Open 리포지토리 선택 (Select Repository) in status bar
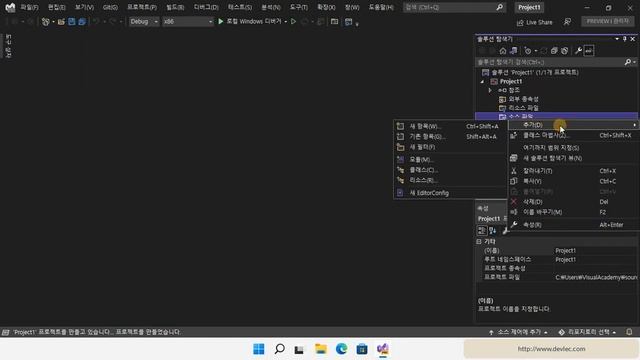 point(587,332)
